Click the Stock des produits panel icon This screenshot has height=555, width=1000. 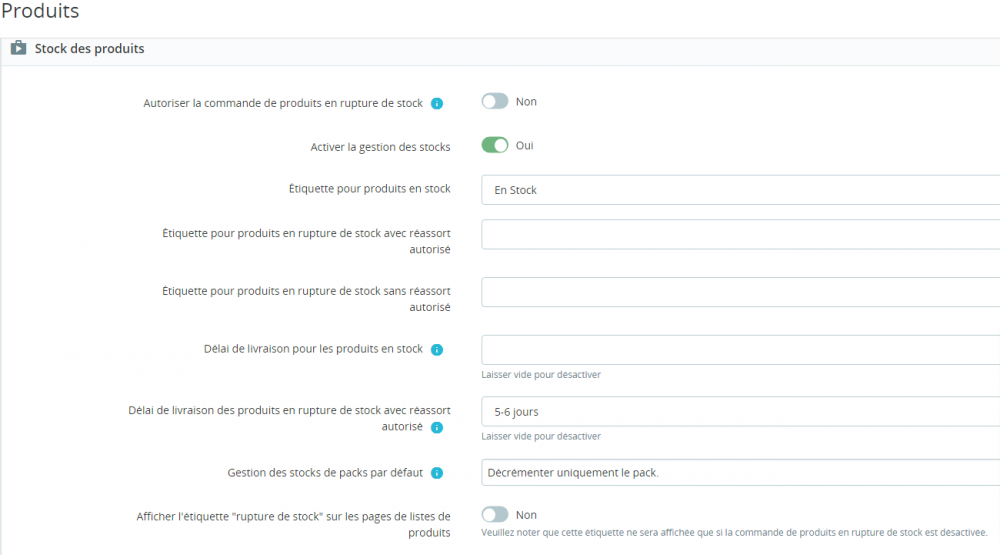coord(18,48)
